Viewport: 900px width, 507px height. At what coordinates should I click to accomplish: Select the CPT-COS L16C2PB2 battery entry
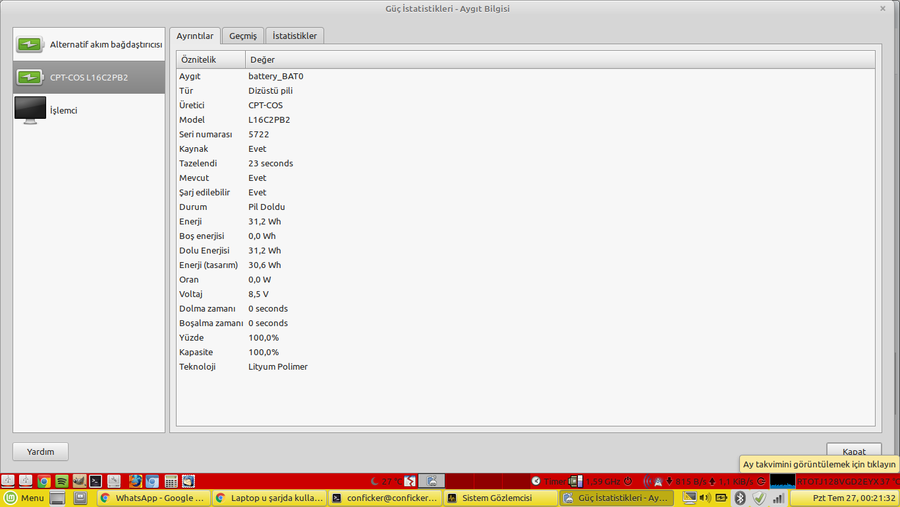tap(89, 77)
